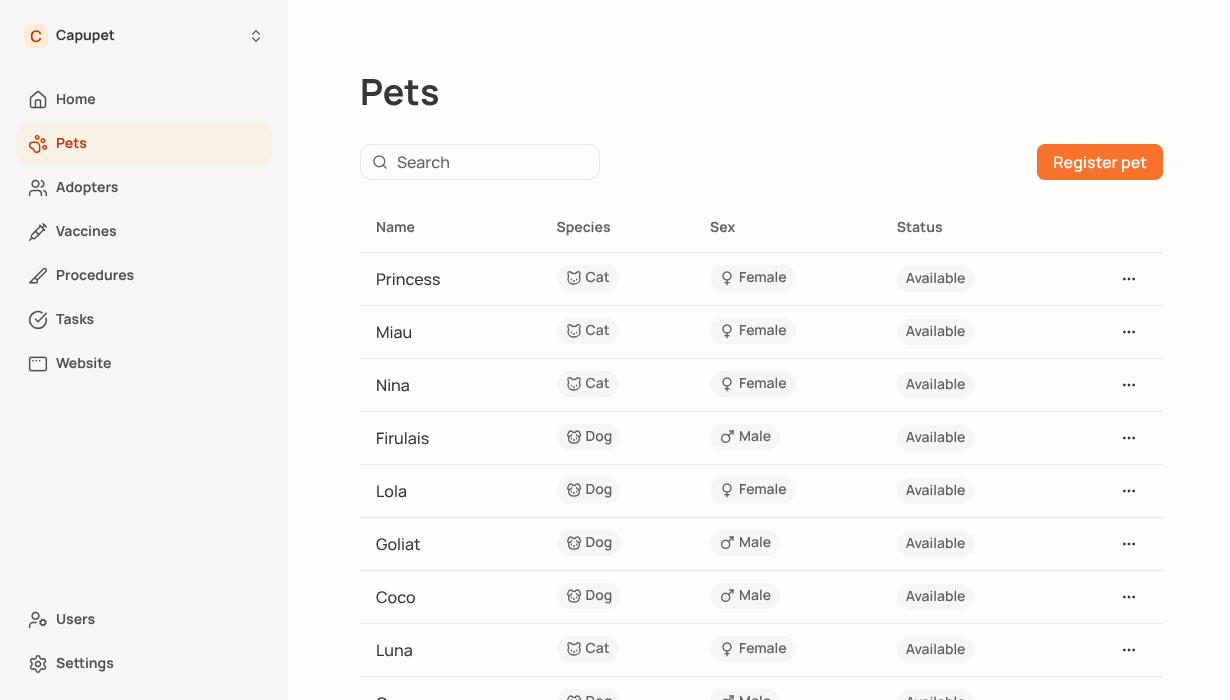1230x700 pixels.
Task: Click the Adopters people icon
Action: click(38, 187)
